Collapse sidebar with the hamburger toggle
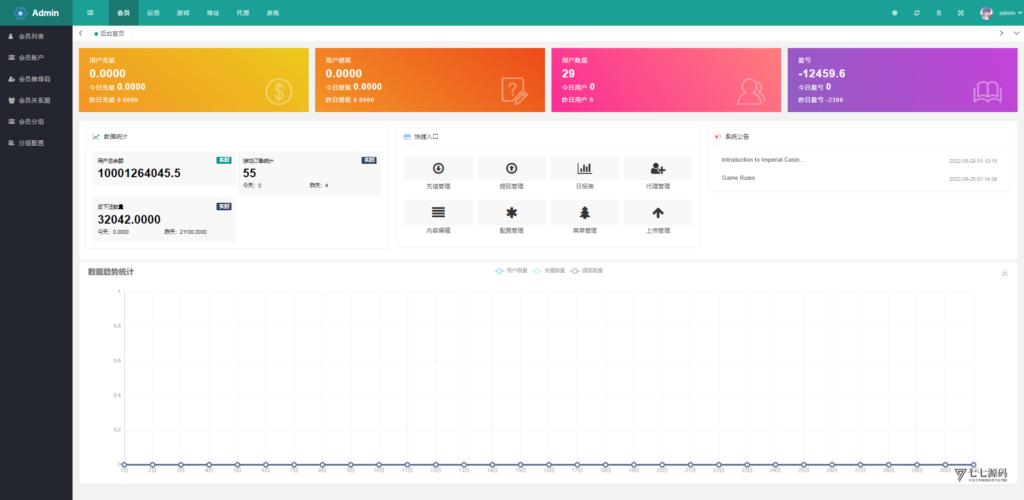 (x=91, y=13)
